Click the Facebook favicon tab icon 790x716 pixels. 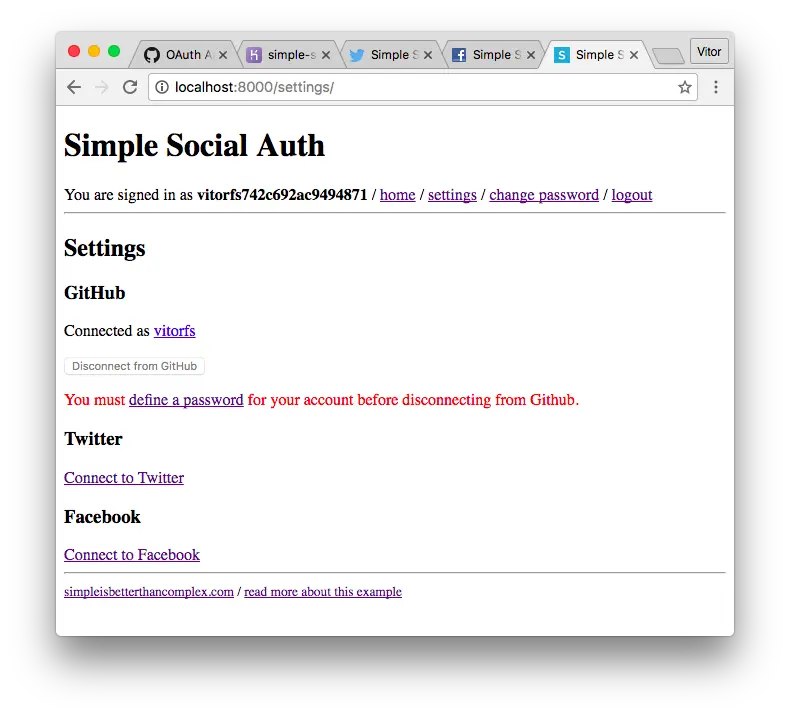pyautogui.click(x=458, y=54)
